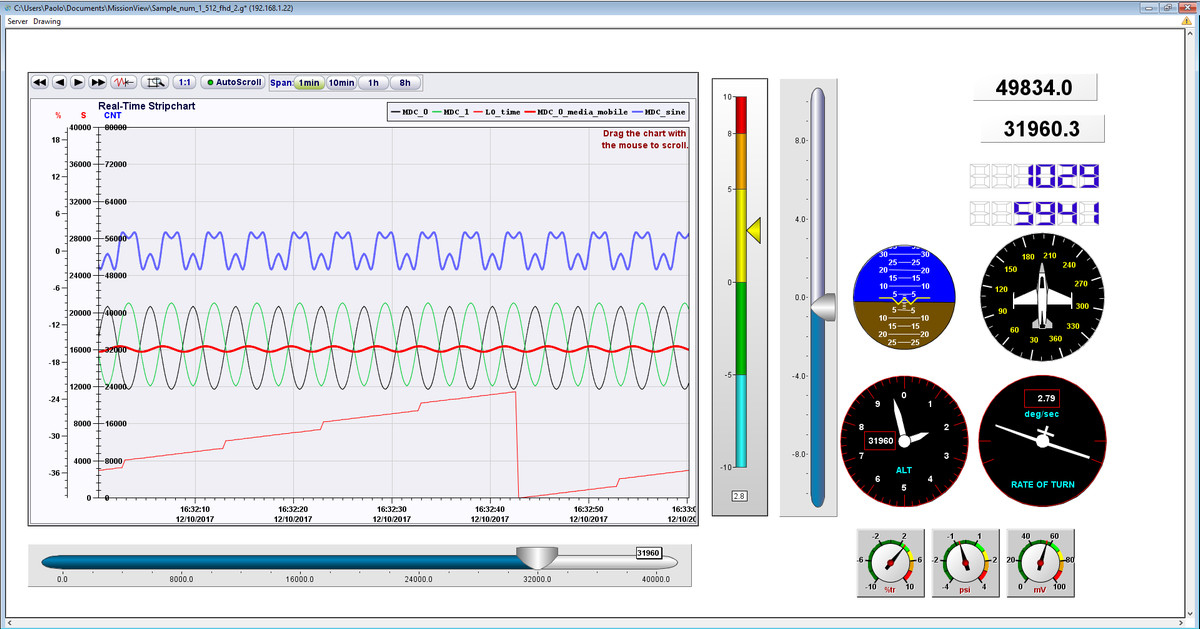Step the chart forward with the single right arrow
This screenshot has width=1200, height=629.
click(79, 82)
